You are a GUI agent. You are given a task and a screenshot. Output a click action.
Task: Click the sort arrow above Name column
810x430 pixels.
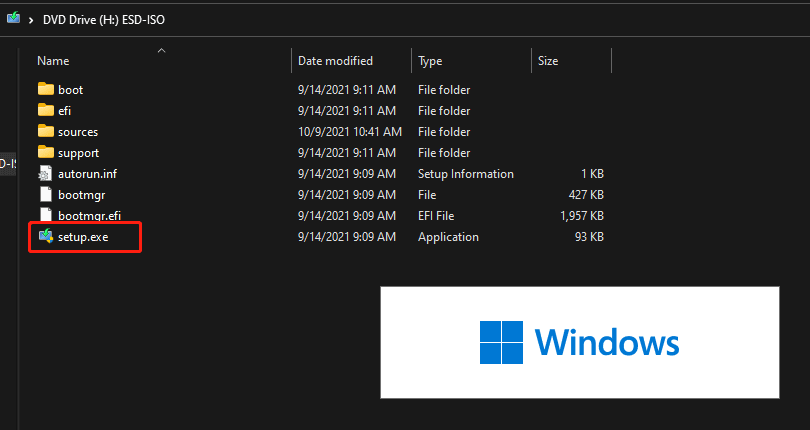[161, 51]
